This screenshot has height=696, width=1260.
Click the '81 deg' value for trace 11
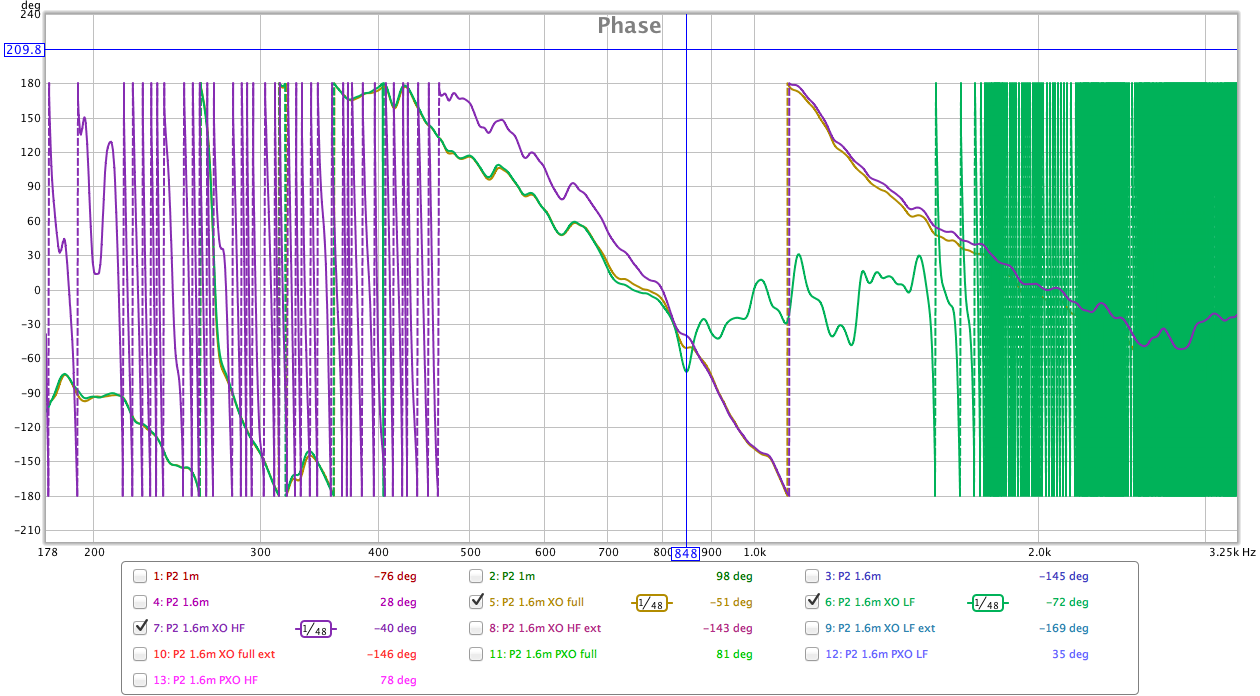coord(735,654)
